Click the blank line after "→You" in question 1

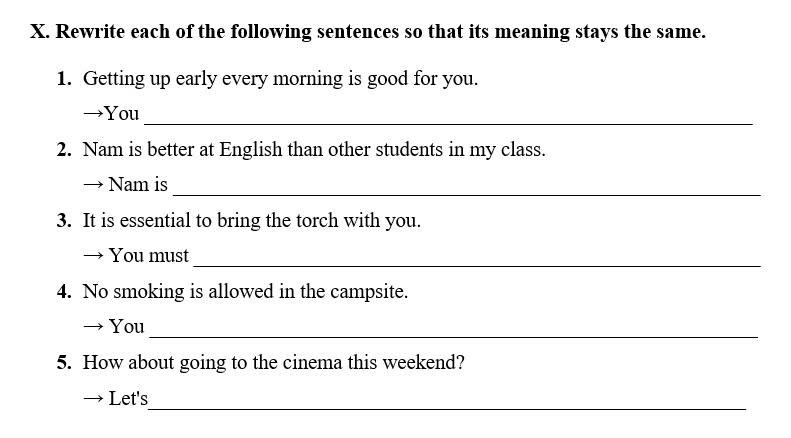[447, 117]
